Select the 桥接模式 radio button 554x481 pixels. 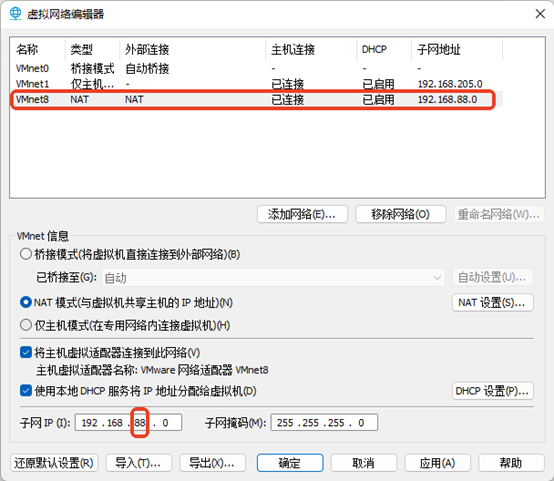[x=26, y=254]
